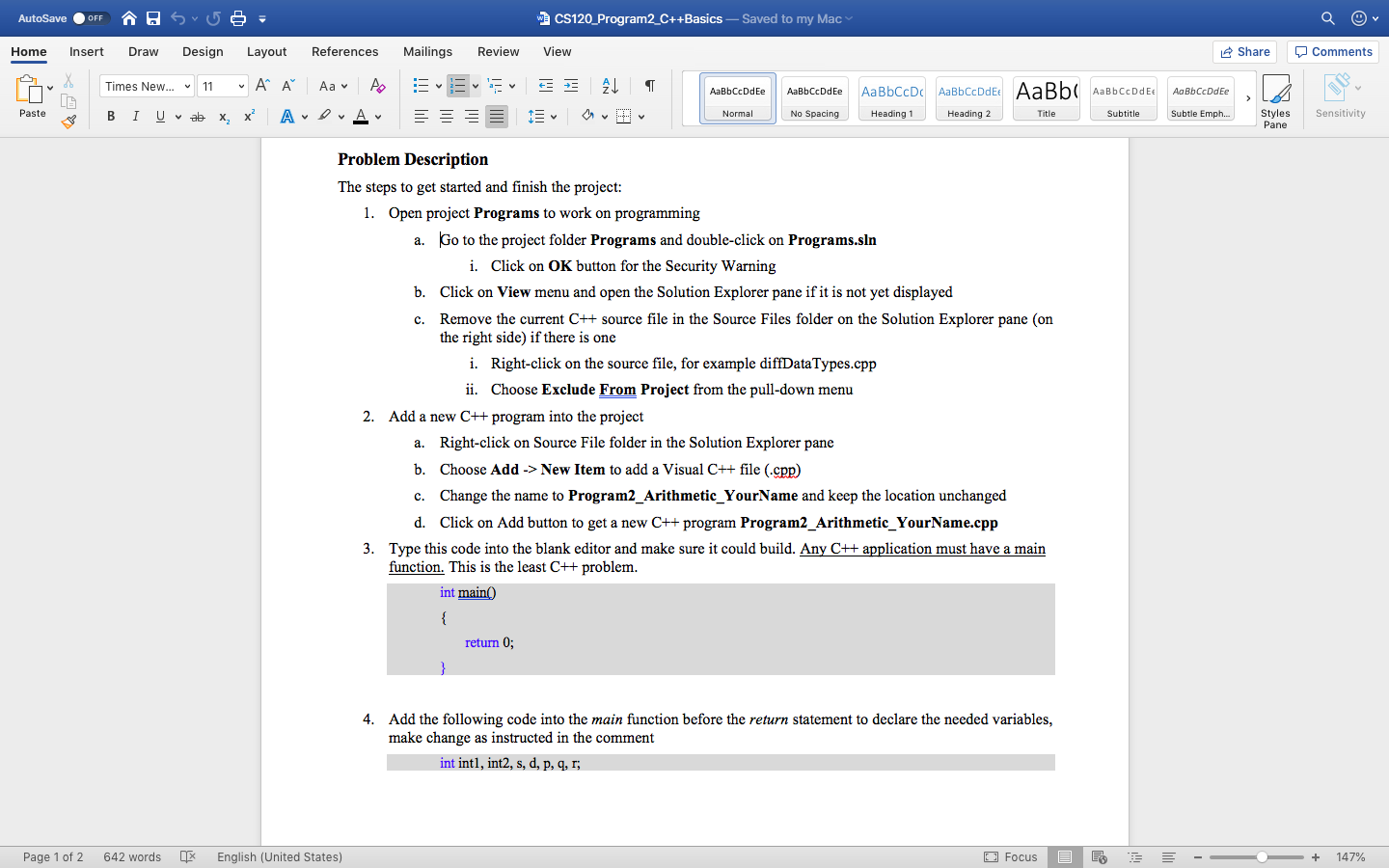Open the Review tab

[498, 51]
